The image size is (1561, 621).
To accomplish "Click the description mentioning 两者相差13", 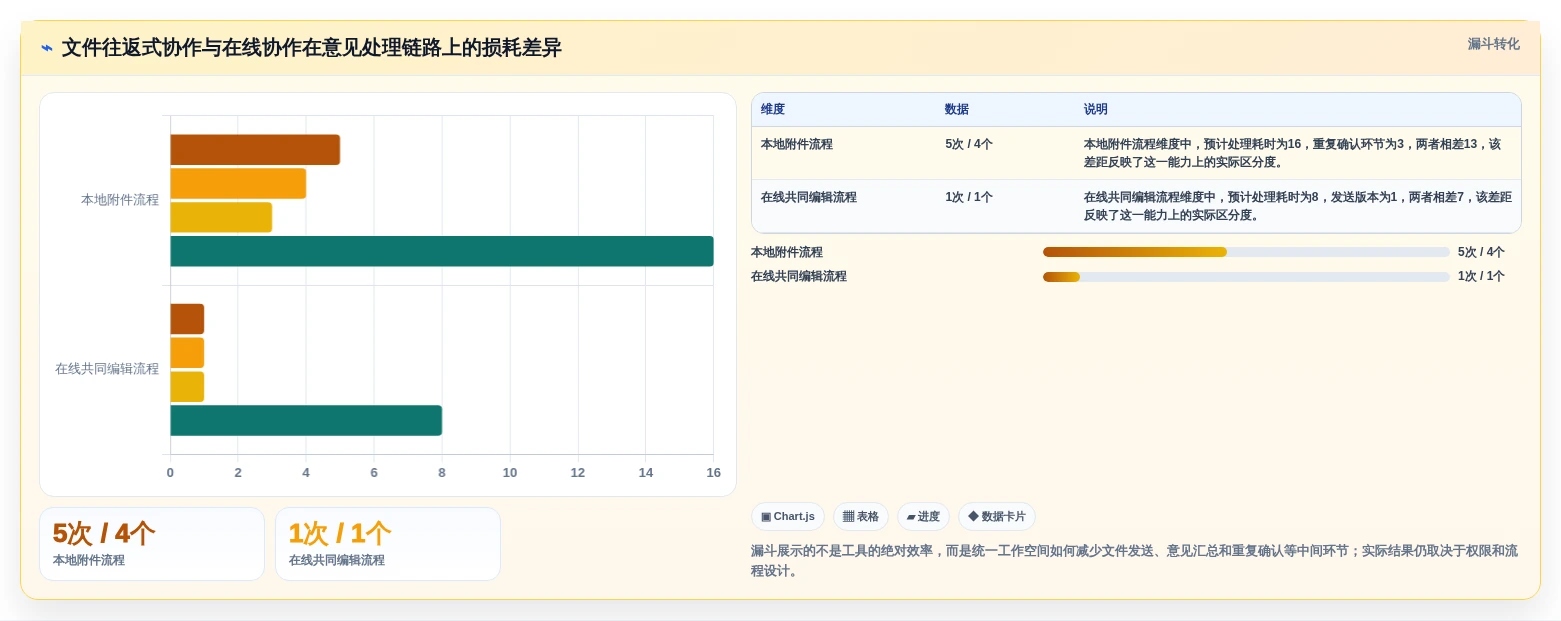I will (1297, 153).
